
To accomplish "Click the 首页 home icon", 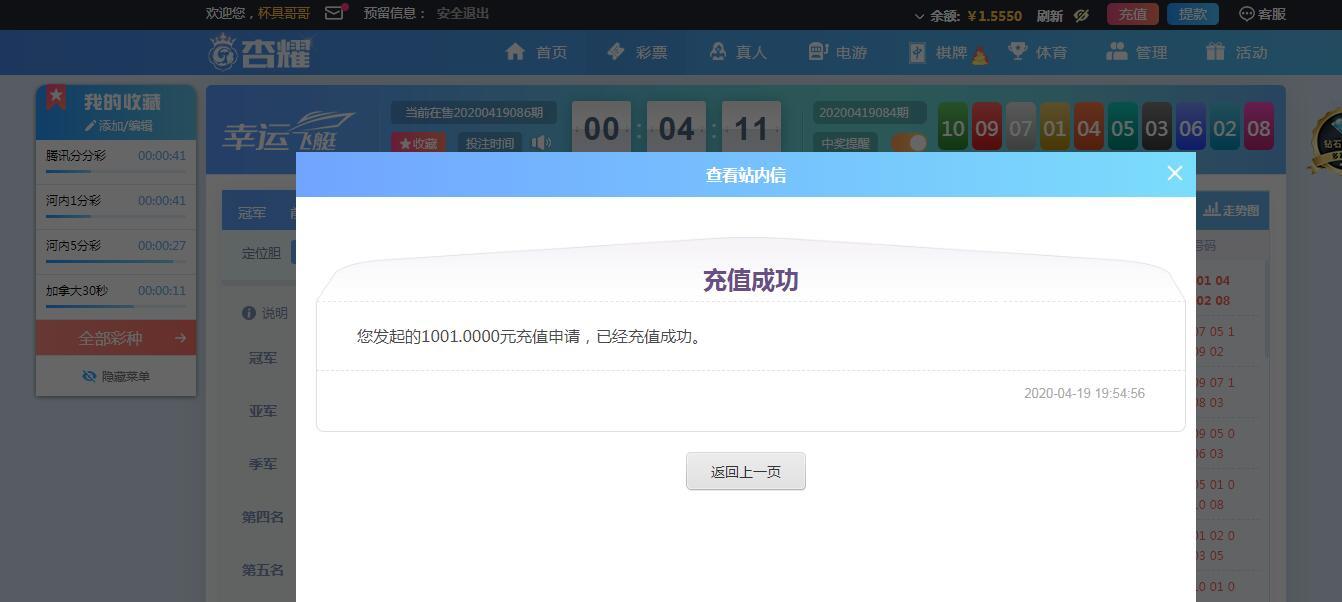I will [515, 52].
